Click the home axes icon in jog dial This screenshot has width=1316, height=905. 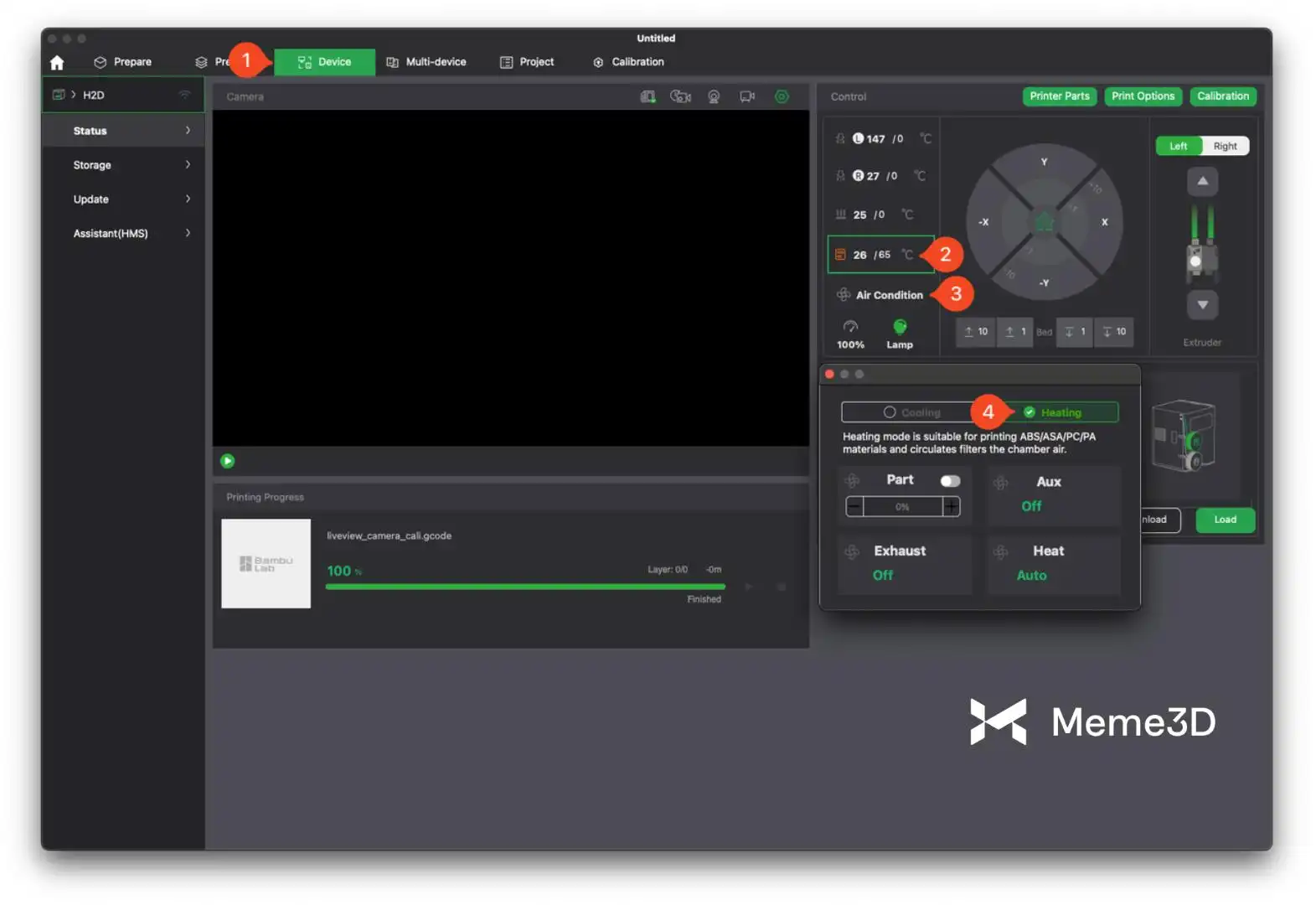(x=1044, y=222)
